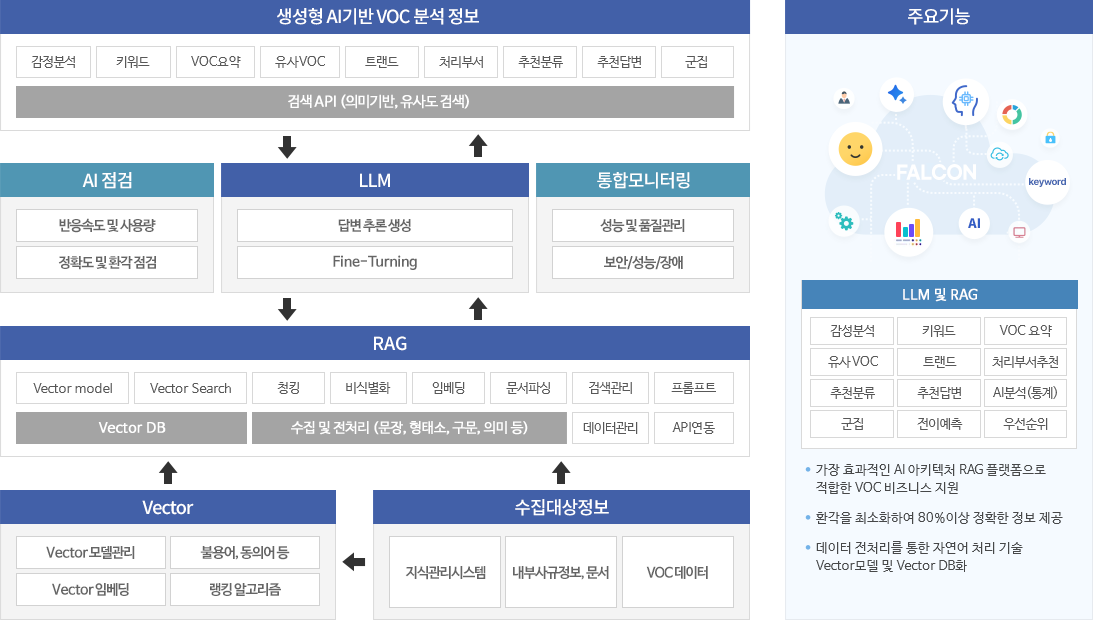The image size is (1093, 620).
Task: Select the 처리부서추천 cell
Action: (x=1025, y=361)
